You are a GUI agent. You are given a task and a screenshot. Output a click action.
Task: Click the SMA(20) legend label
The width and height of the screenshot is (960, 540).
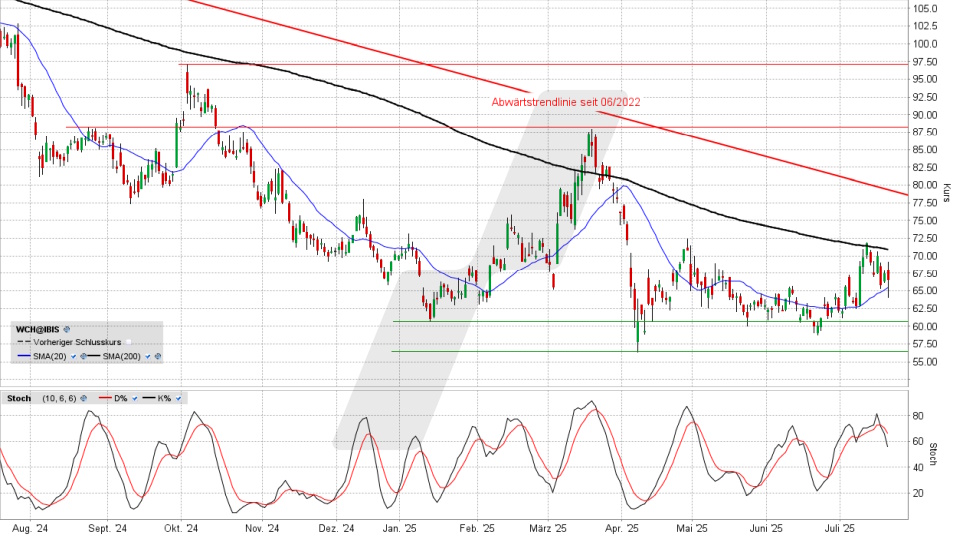tap(50, 356)
